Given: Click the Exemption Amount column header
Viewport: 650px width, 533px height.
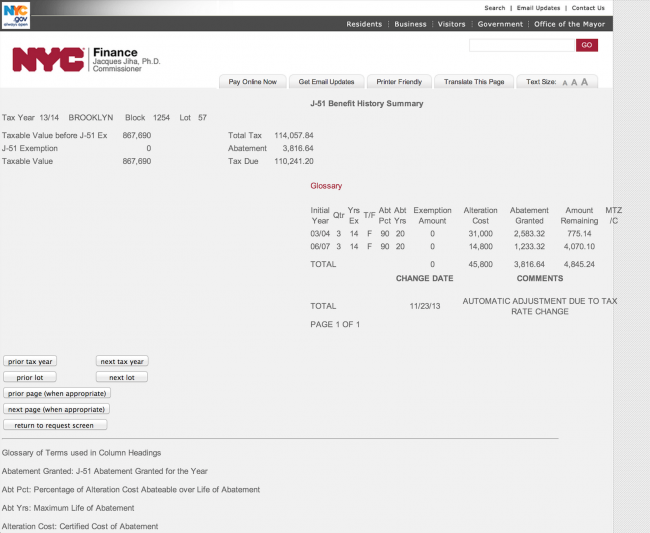Looking at the screenshot, I should [x=432, y=216].
